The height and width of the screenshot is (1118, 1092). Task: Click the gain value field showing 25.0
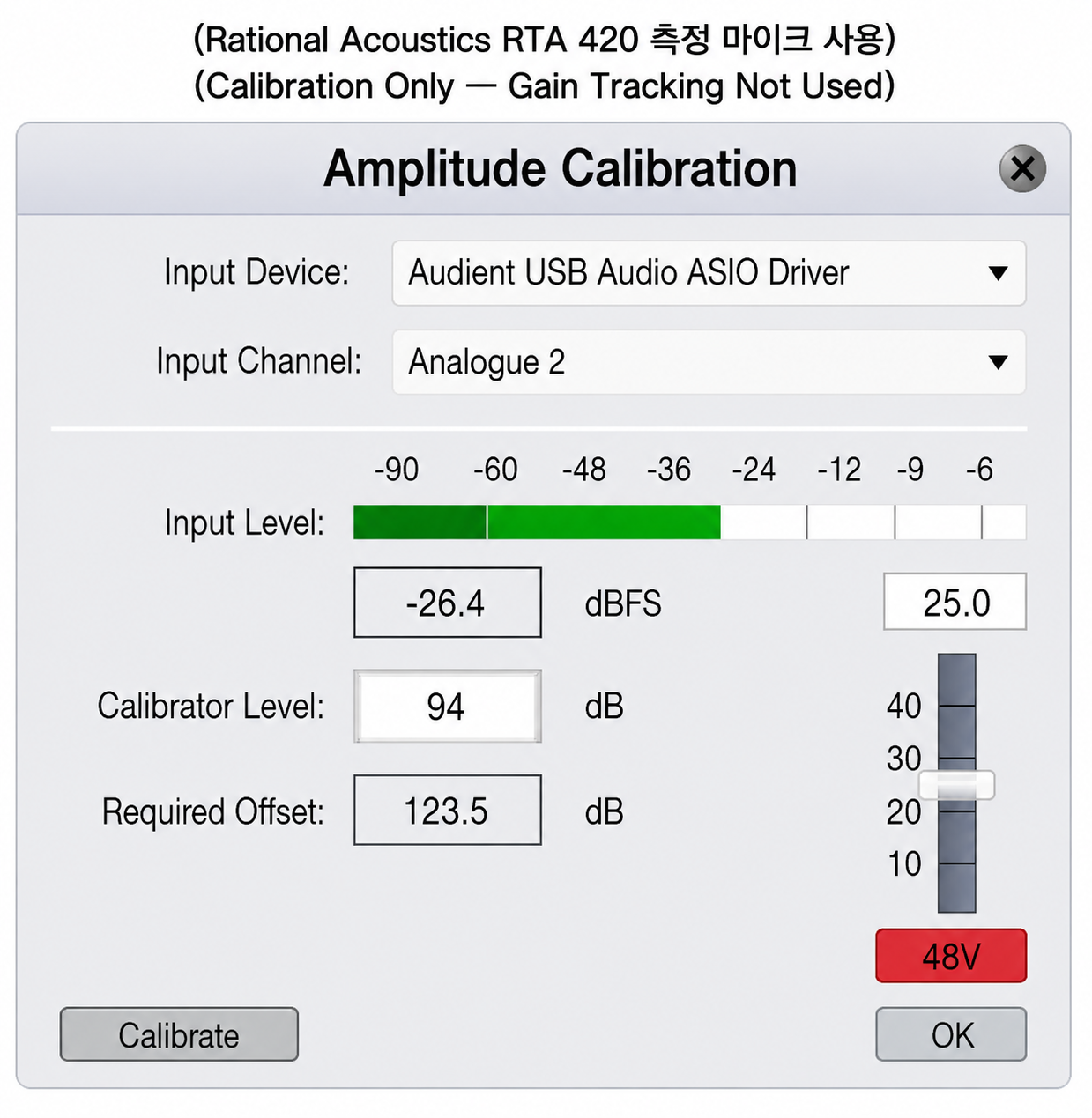click(955, 602)
